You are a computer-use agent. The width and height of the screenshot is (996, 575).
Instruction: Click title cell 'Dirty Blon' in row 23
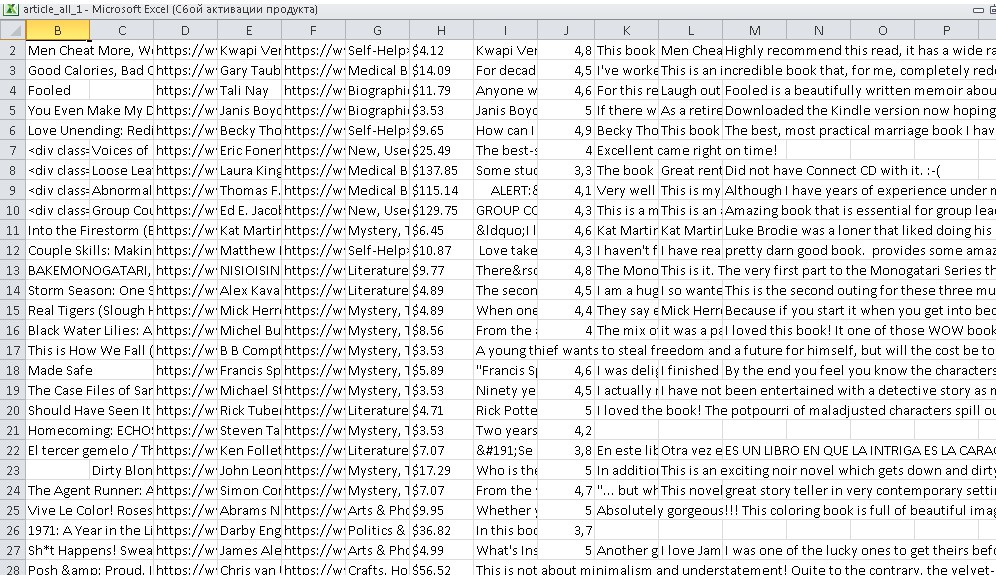122,471
